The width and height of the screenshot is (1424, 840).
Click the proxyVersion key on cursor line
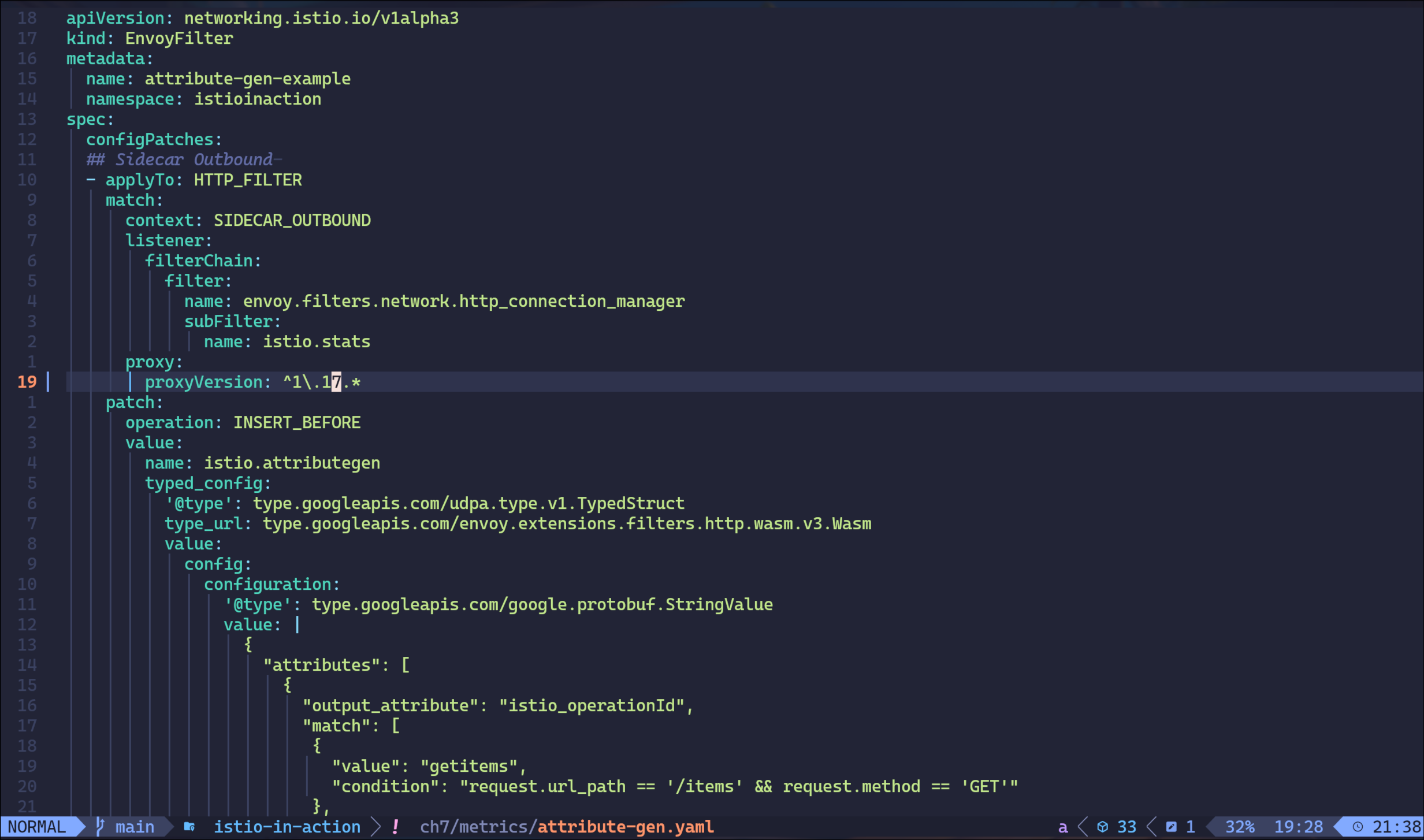(x=203, y=382)
